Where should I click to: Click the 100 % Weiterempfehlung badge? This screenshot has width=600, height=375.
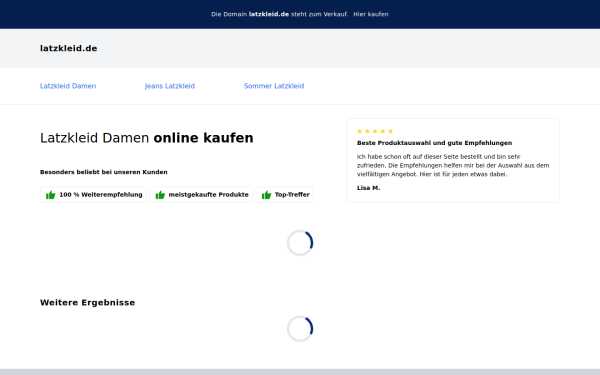(93, 195)
